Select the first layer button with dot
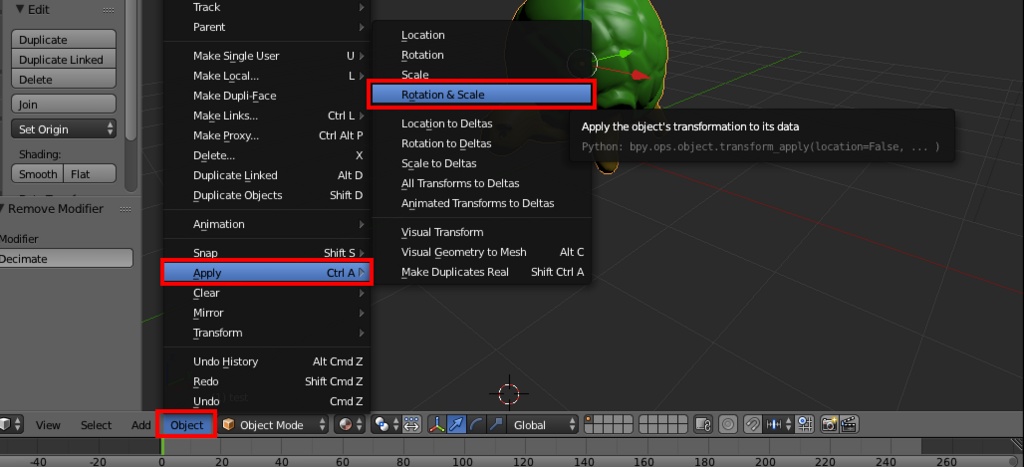The width and height of the screenshot is (1024, 467). pyautogui.click(x=590, y=421)
